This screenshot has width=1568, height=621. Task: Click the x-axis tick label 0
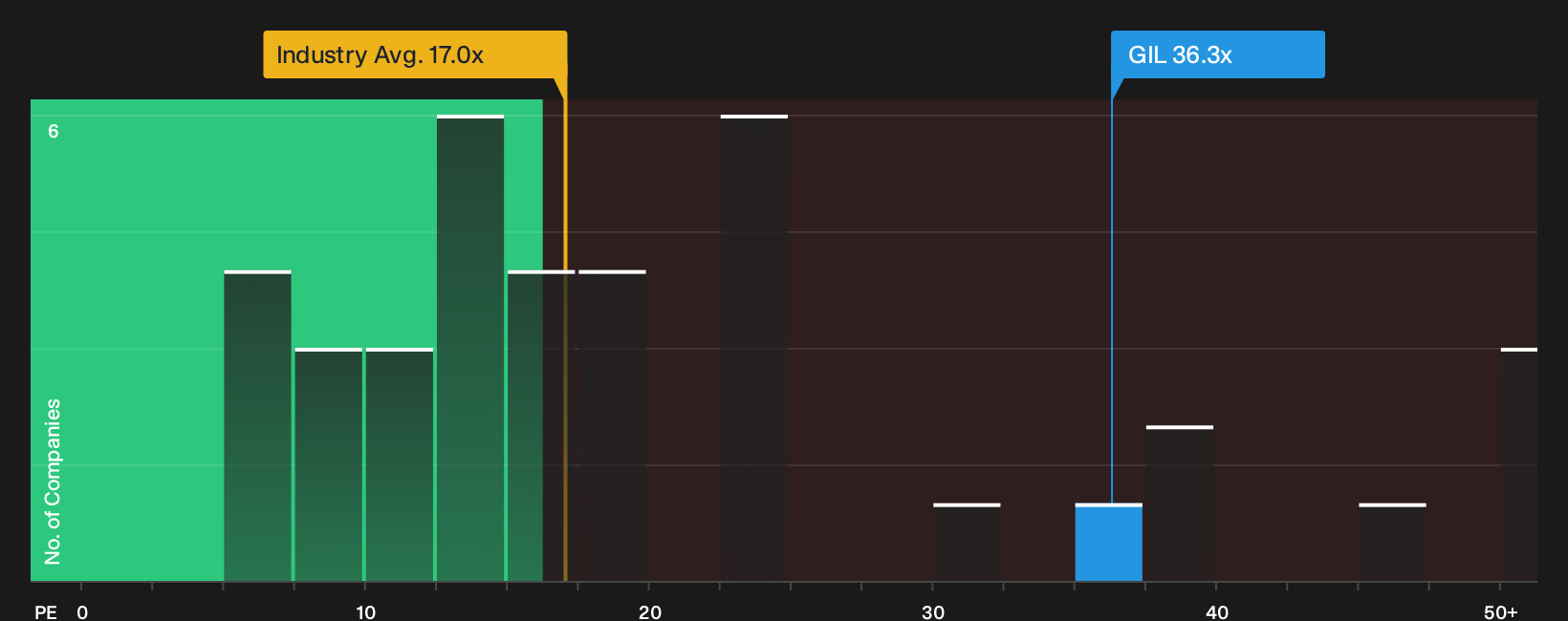tap(82, 611)
